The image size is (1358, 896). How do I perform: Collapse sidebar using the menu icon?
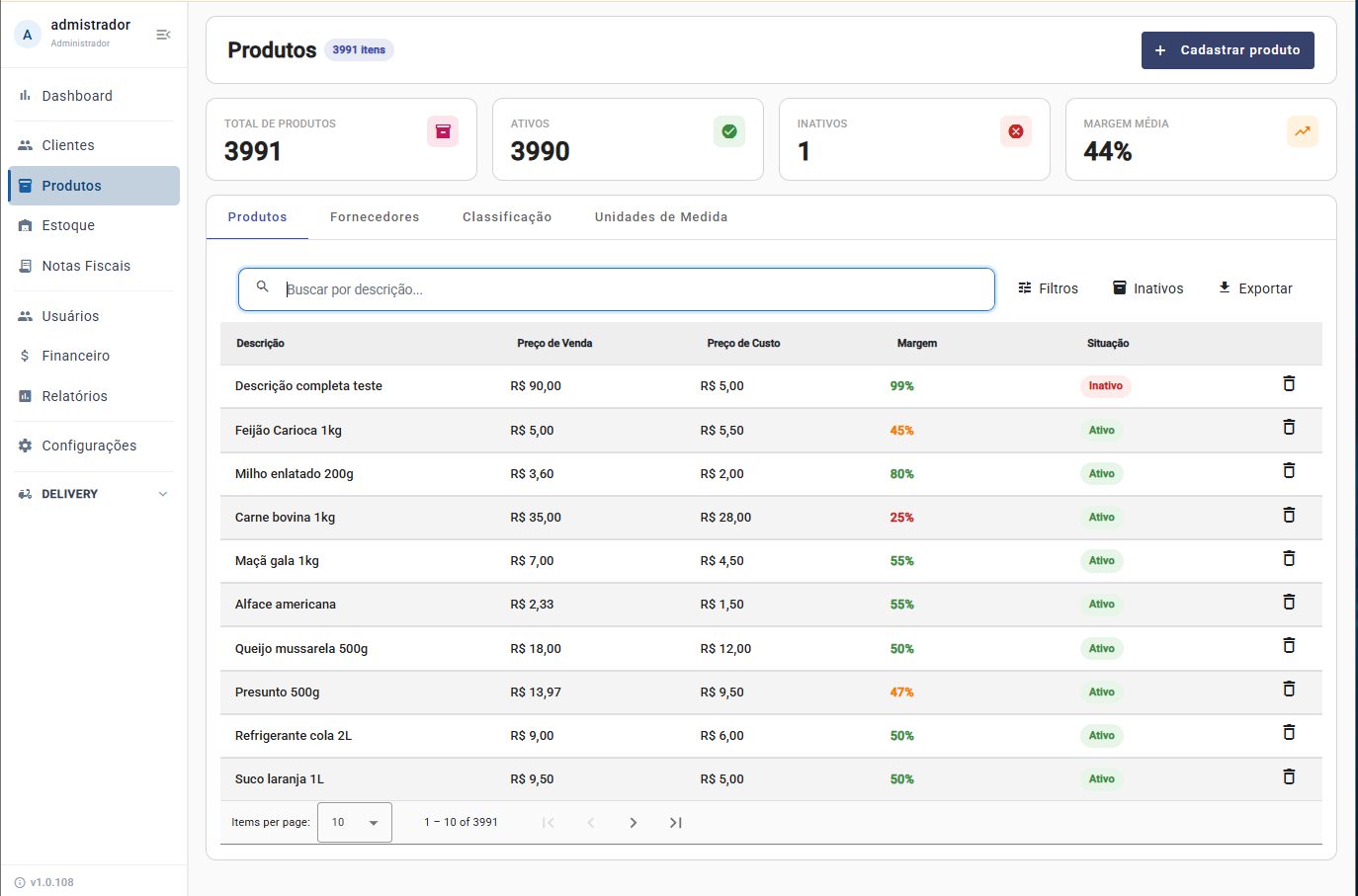(x=163, y=35)
